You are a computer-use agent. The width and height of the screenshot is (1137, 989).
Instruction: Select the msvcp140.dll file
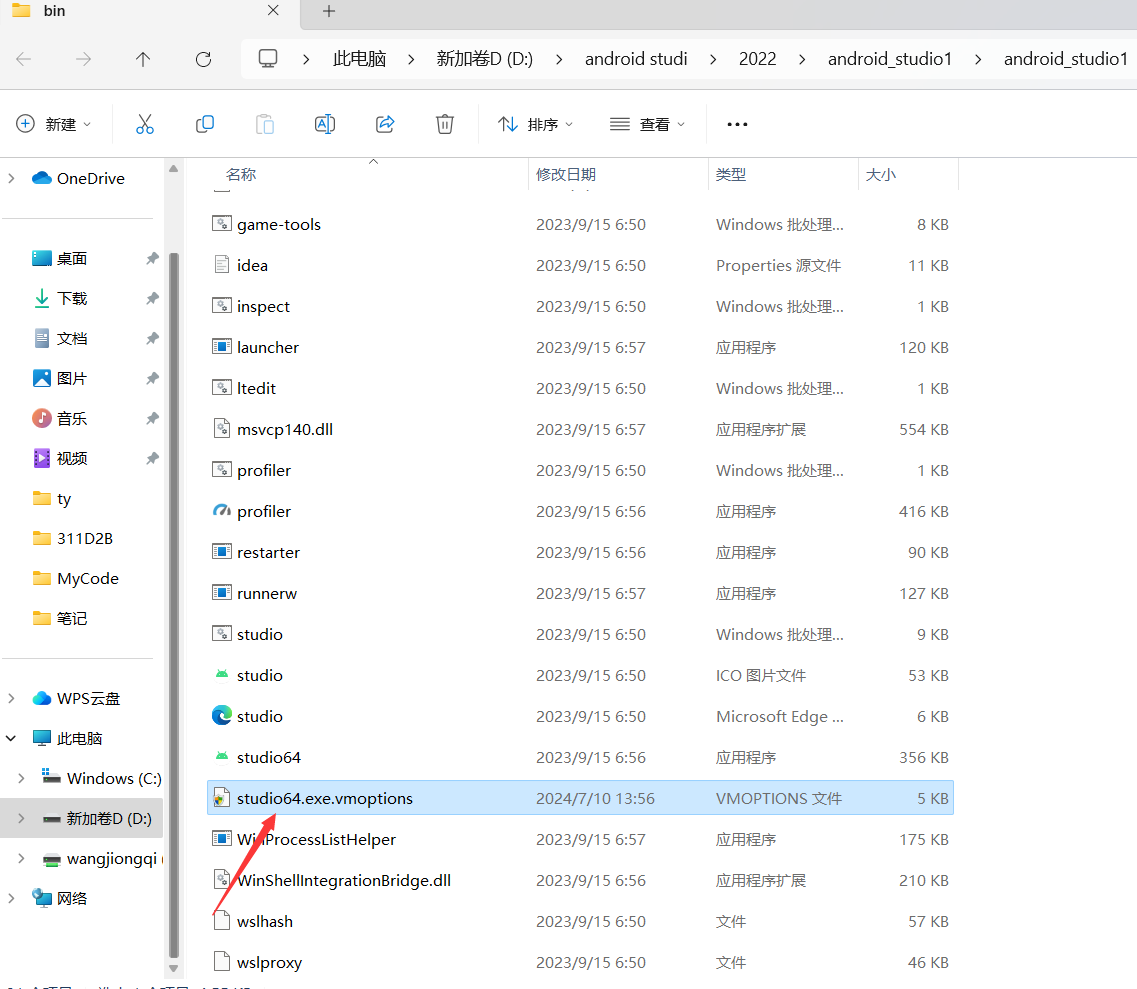(580, 429)
